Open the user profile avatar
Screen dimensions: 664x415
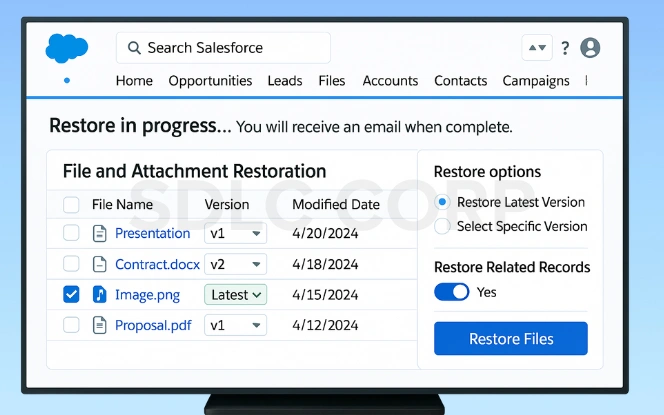pyautogui.click(x=590, y=47)
